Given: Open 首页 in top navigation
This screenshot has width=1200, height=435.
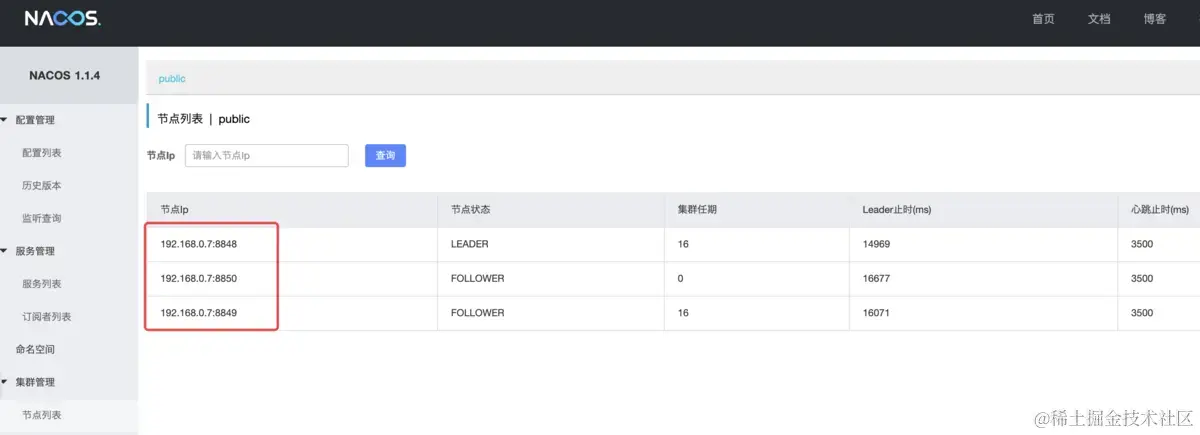Looking at the screenshot, I should 1043,19.
